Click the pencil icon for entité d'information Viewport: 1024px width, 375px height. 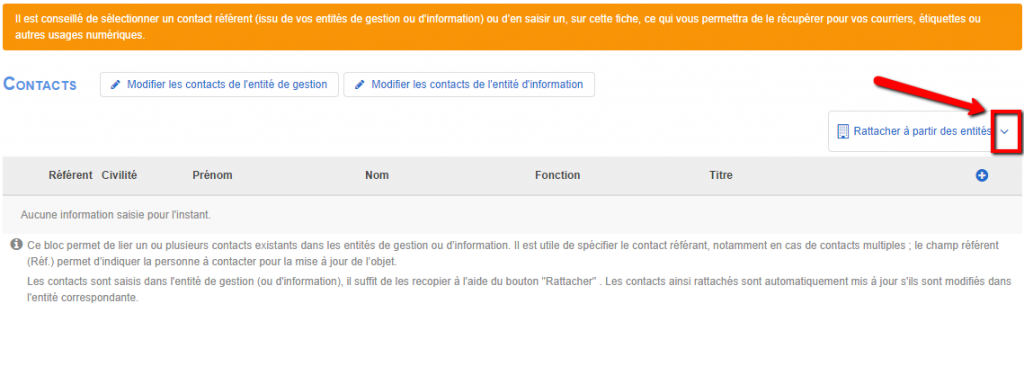[x=359, y=85]
